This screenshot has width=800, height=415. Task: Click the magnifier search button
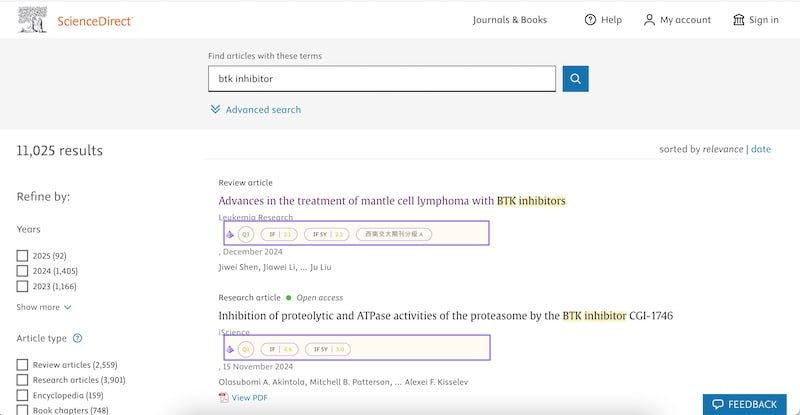click(x=575, y=79)
